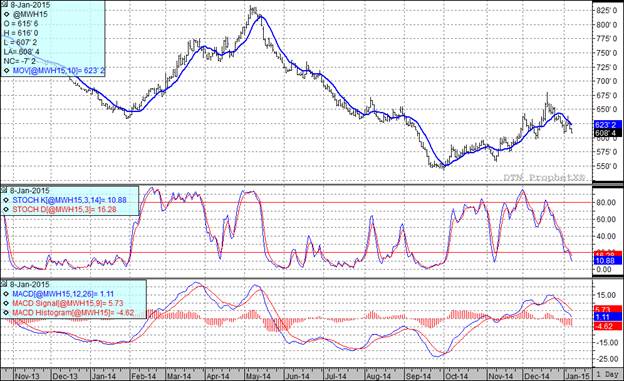The height and width of the screenshot is (381, 624).
Task: Click the diamond marker beside MACD Histogram
Action: tap(6, 313)
